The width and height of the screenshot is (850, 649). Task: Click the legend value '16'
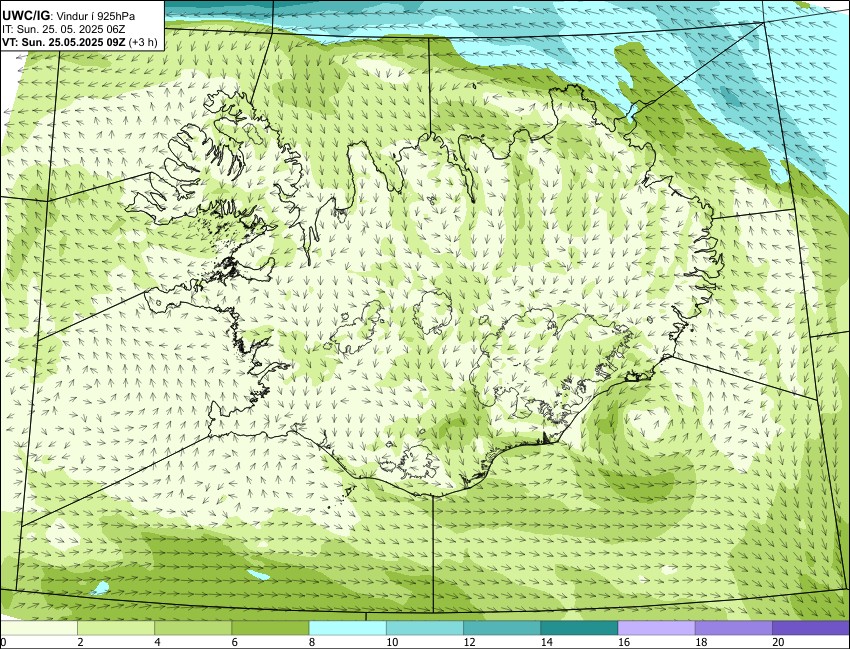click(x=623, y=642)
